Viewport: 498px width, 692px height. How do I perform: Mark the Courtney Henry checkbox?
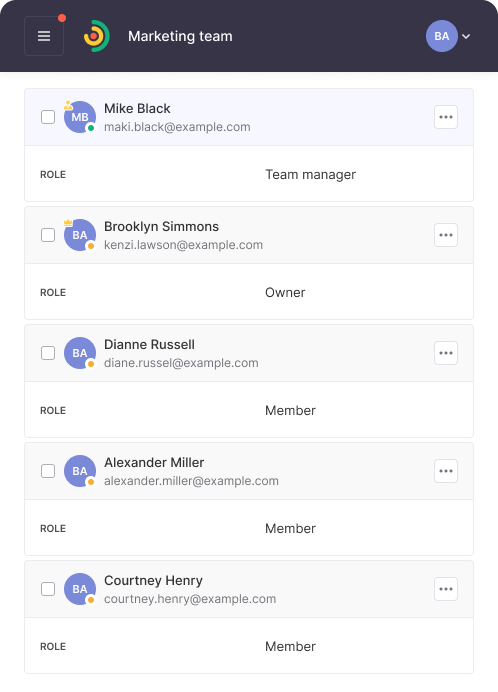[48, 589]
